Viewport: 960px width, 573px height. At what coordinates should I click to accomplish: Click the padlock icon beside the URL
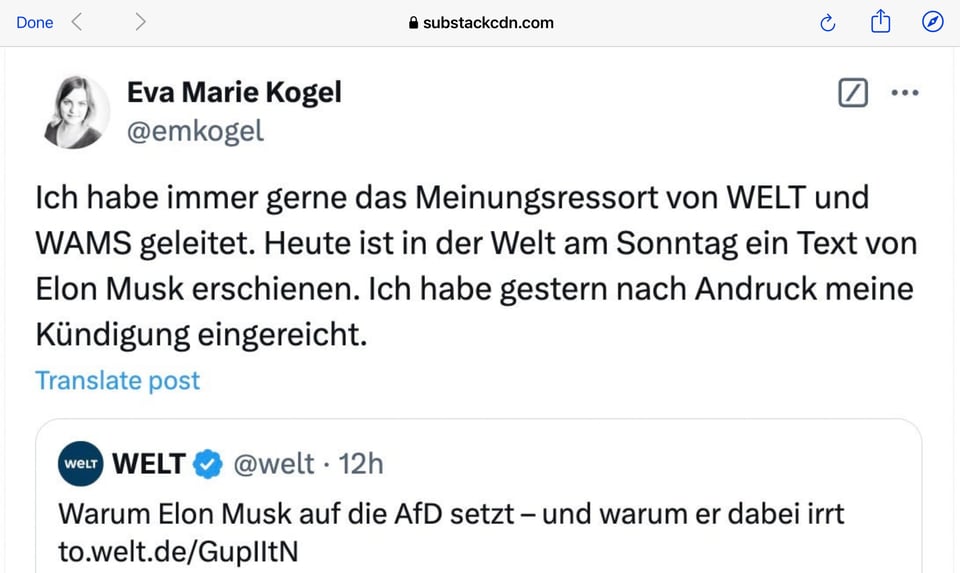coord(414,23)
